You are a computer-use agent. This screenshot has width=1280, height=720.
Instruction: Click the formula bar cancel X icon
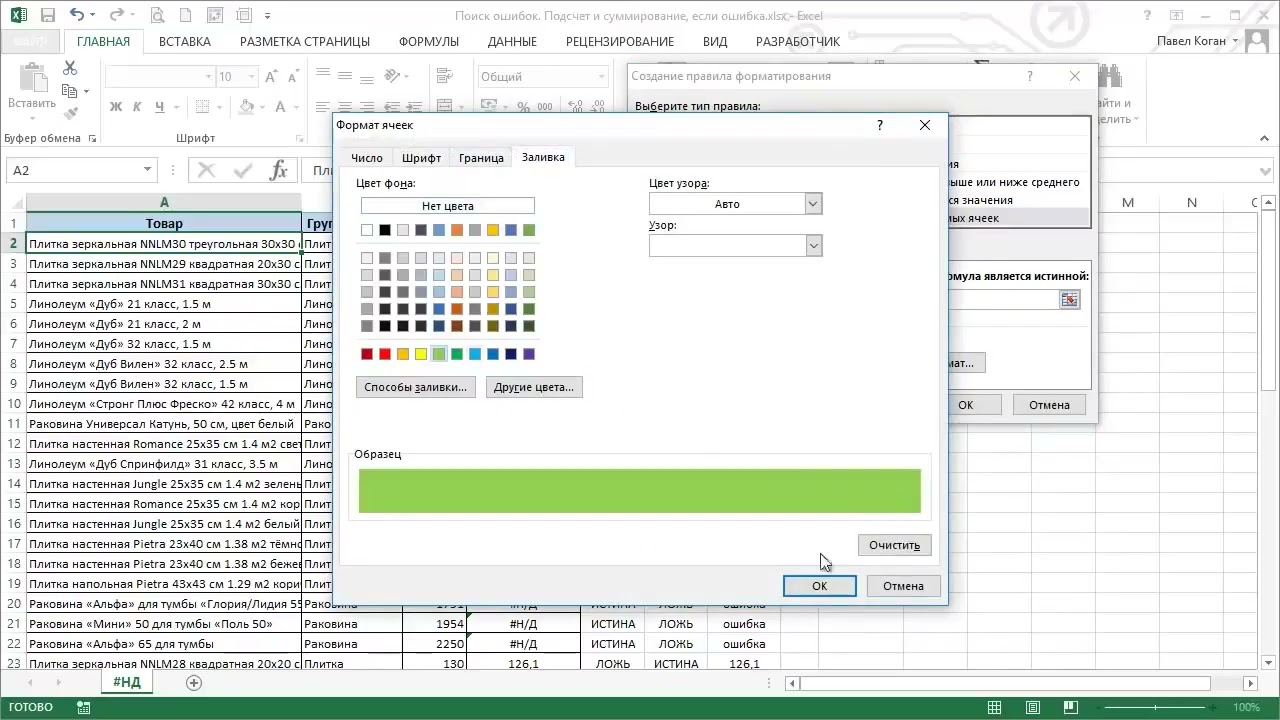tap(206, 171)
